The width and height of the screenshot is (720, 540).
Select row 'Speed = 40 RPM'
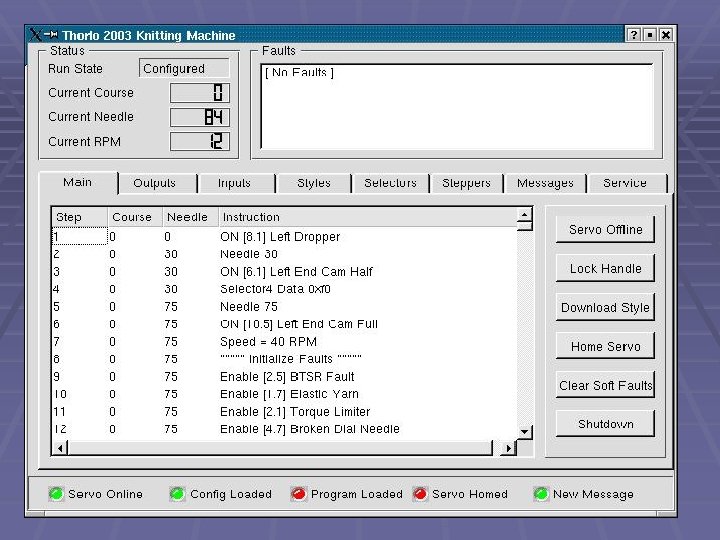[284, 342]
